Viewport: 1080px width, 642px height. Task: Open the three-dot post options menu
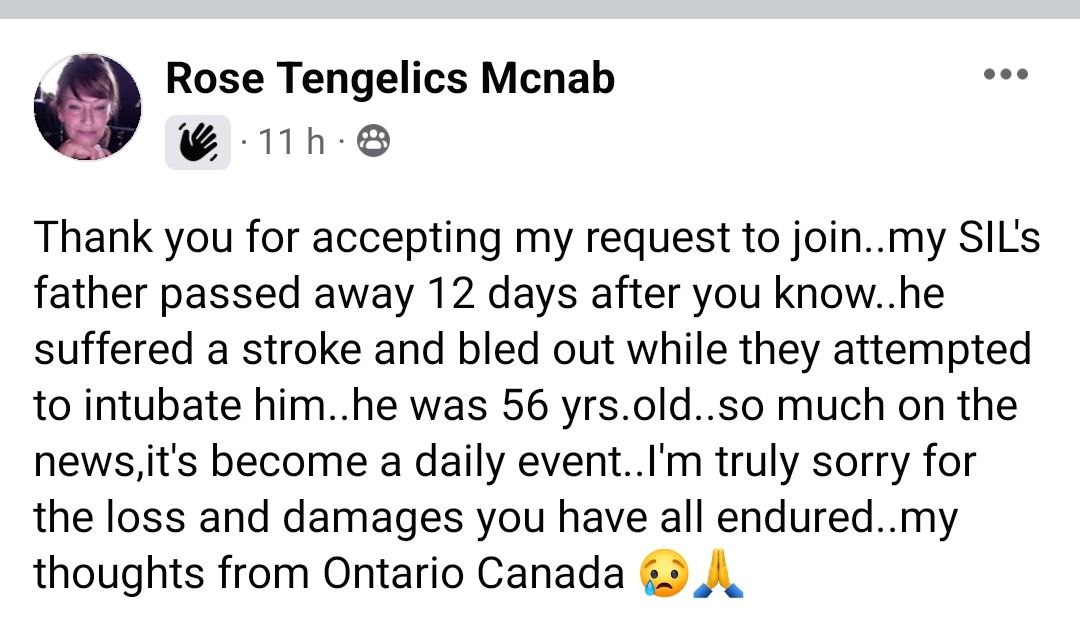click(x=1005, y=74)
